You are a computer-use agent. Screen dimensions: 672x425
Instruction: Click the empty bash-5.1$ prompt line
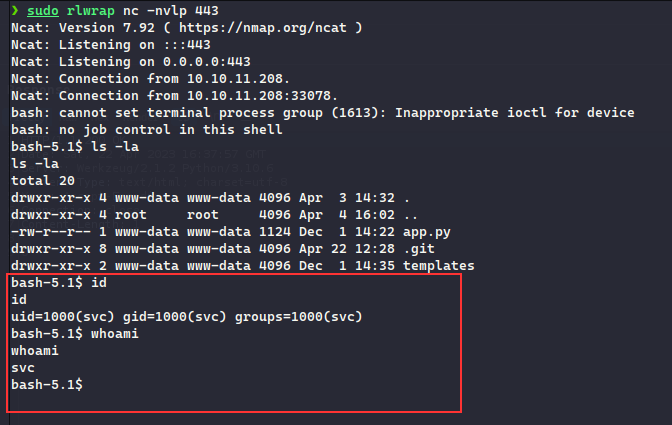pyautogui.click(x=47, y=385)
